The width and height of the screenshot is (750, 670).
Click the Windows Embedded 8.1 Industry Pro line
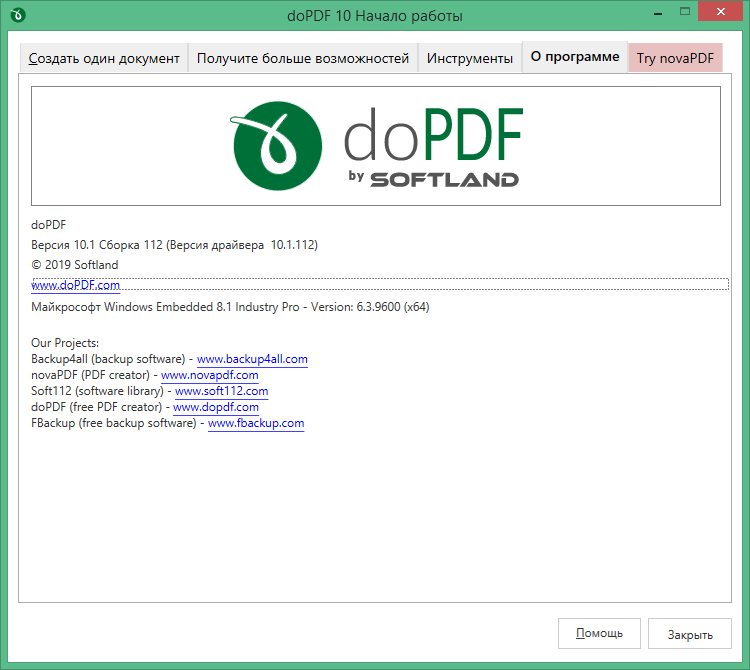click(230, 307)
